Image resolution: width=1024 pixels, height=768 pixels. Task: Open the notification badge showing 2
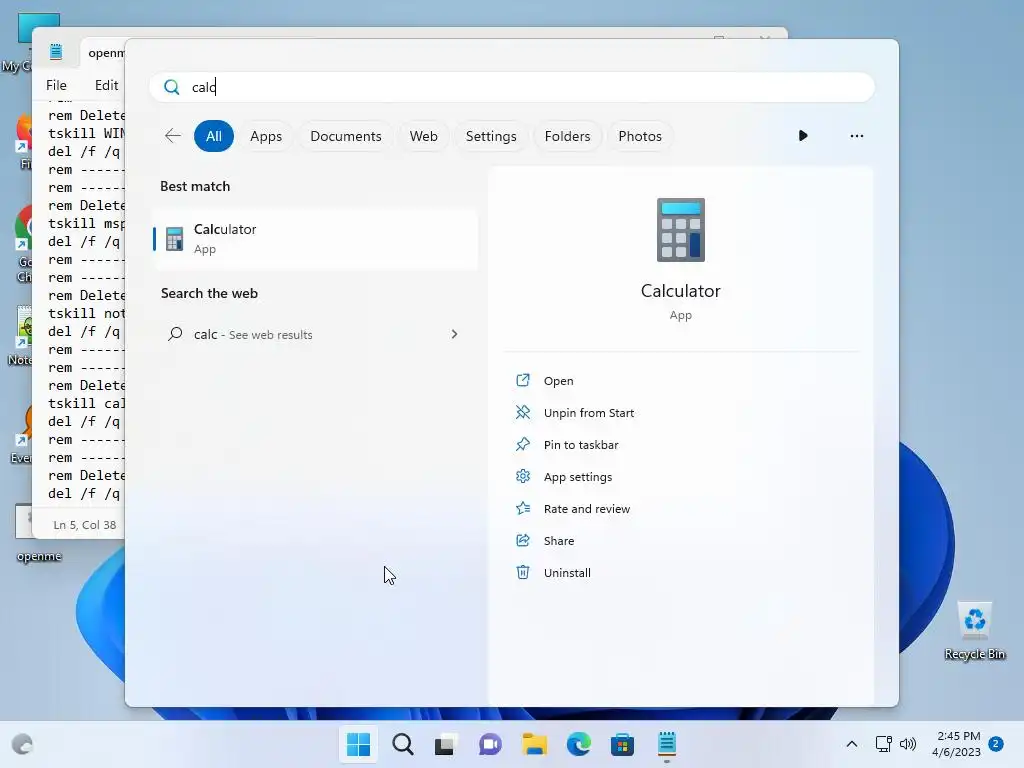click(996, 744)
